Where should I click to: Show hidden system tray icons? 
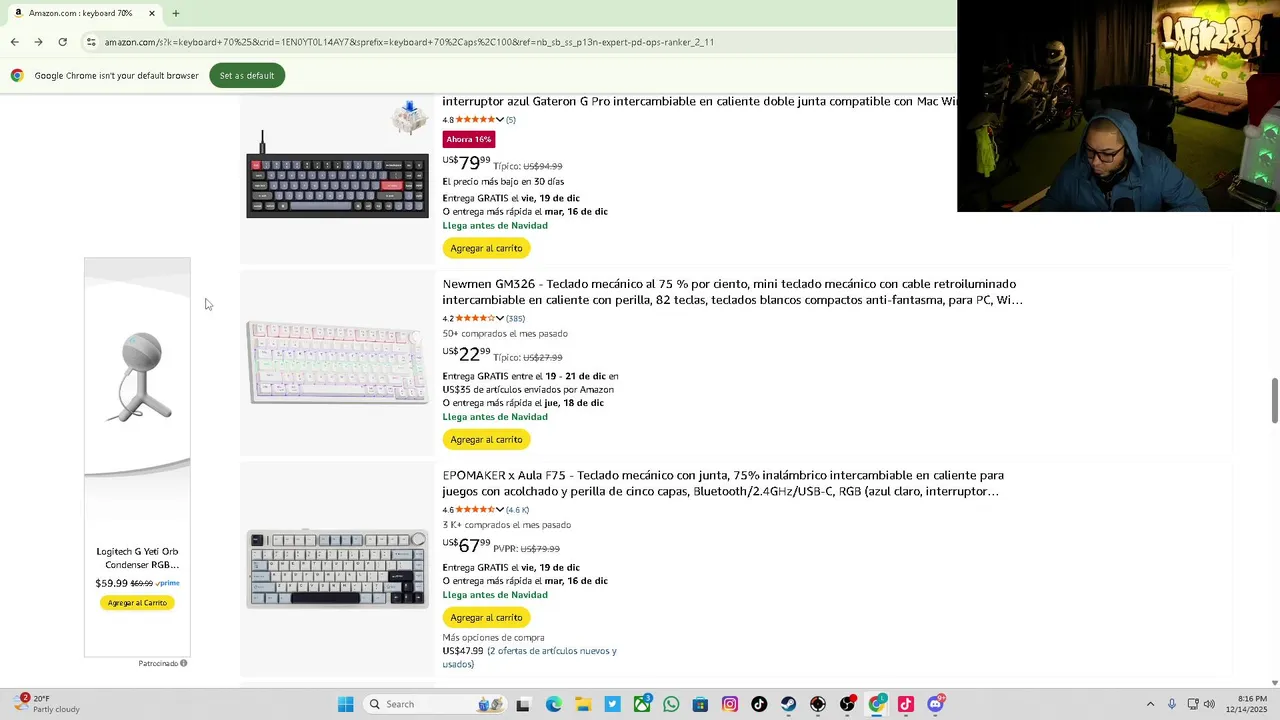coord(1150,704)
